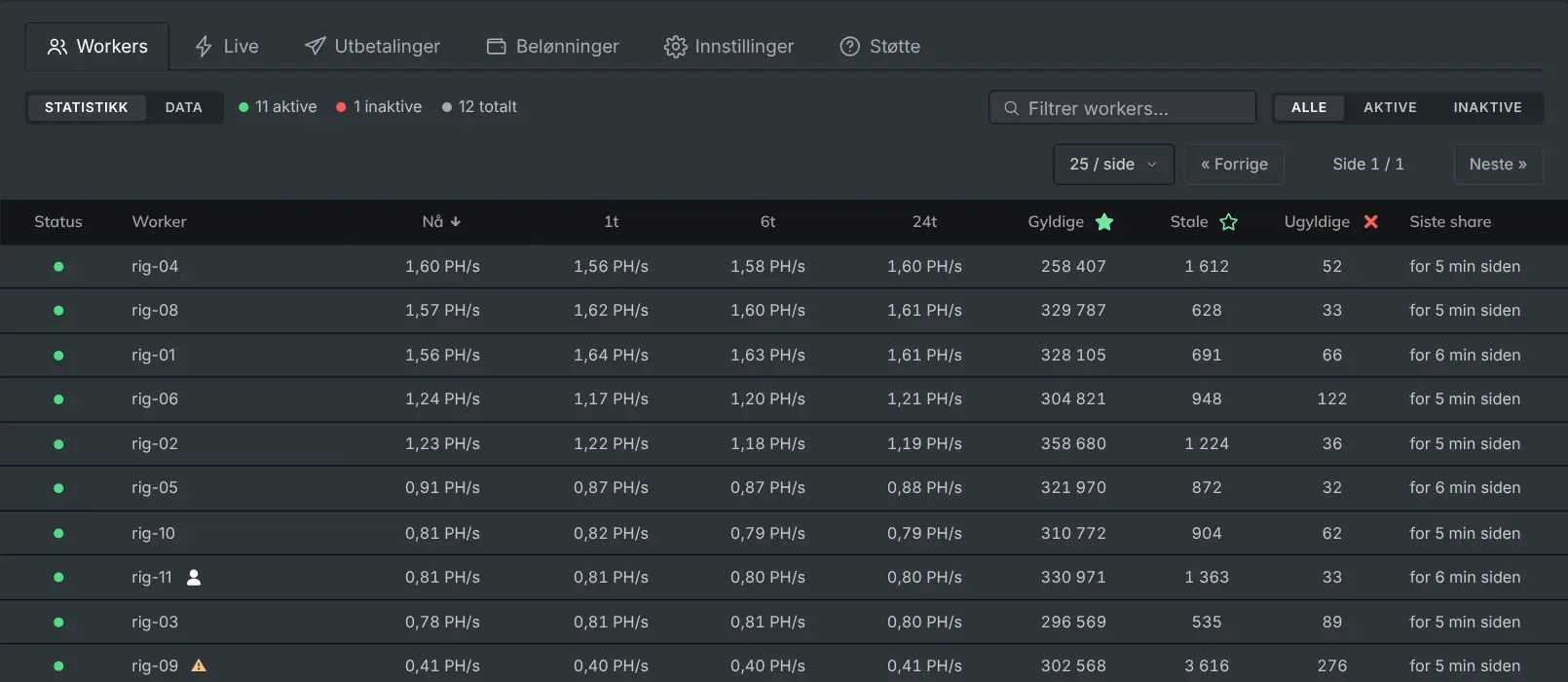This screenshot has width=1568, height=682.
Task: Click the green status dot of rig-08
Action: click(58, 311)
